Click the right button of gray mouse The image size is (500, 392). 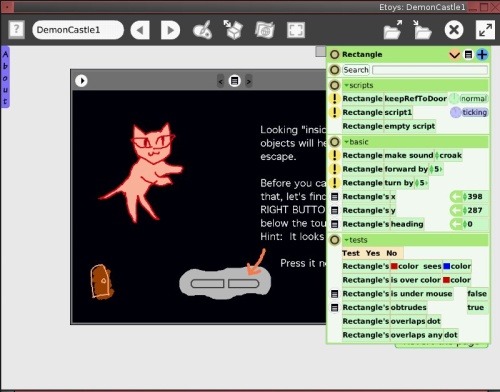244,284
